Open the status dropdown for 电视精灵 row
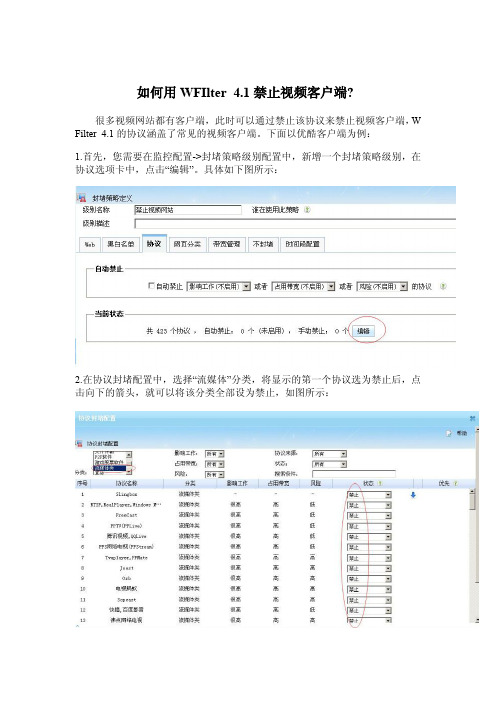 point(369,590)
